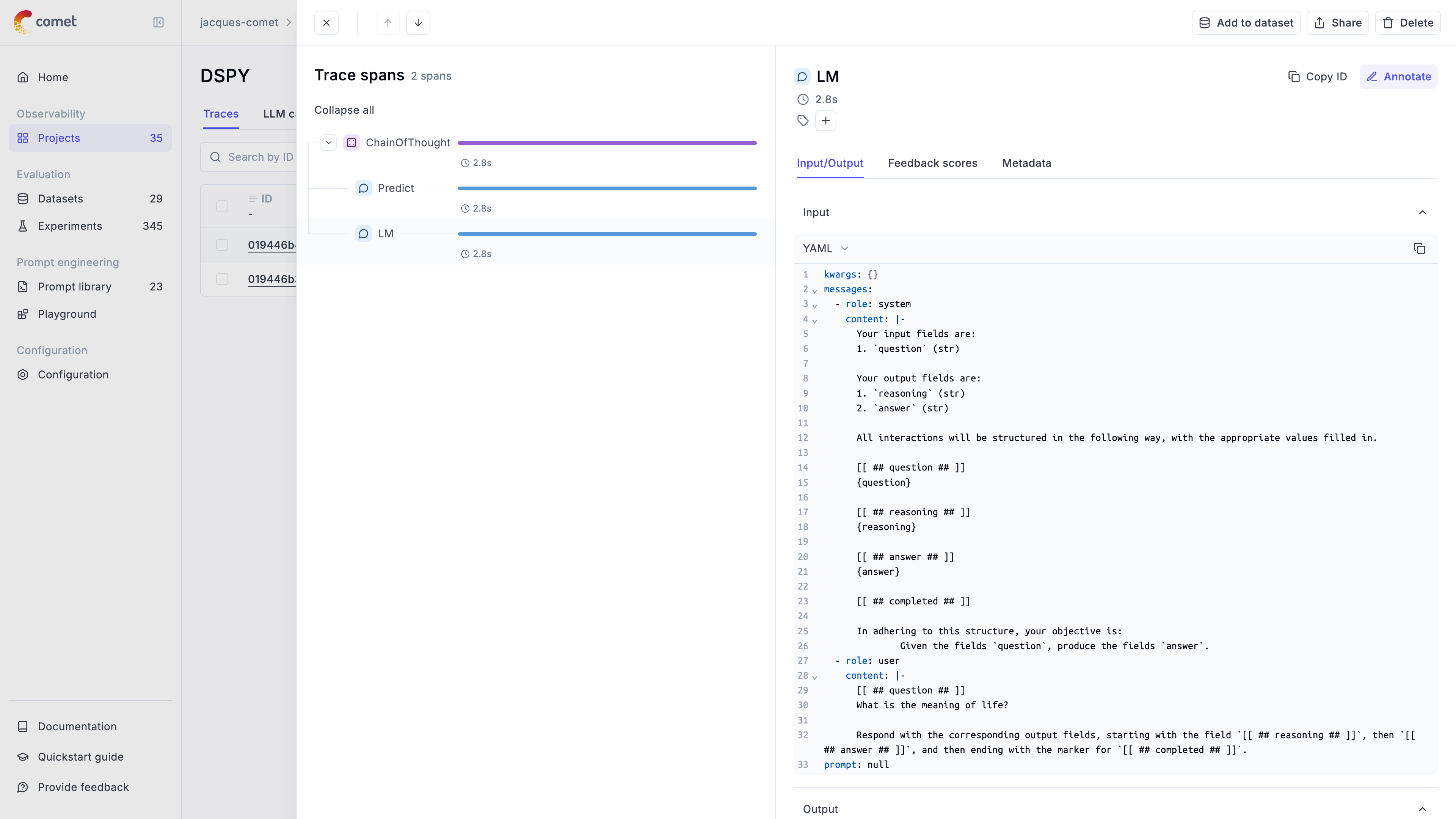Open the Playground sidebar item
The width and height of the screenshot is (1456, 819).
(67, 314)
